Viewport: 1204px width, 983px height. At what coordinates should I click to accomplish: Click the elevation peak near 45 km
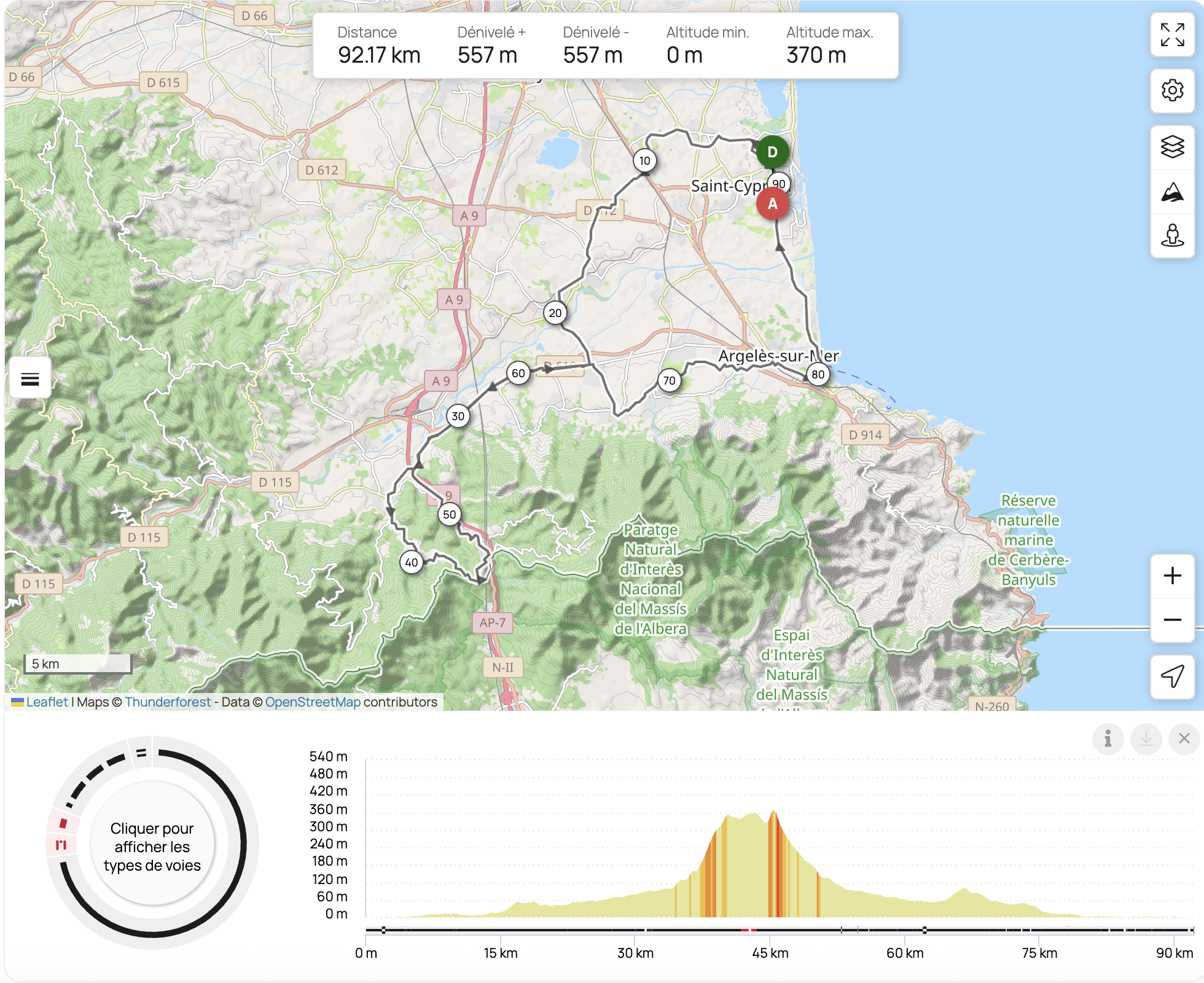click(773, 814)
